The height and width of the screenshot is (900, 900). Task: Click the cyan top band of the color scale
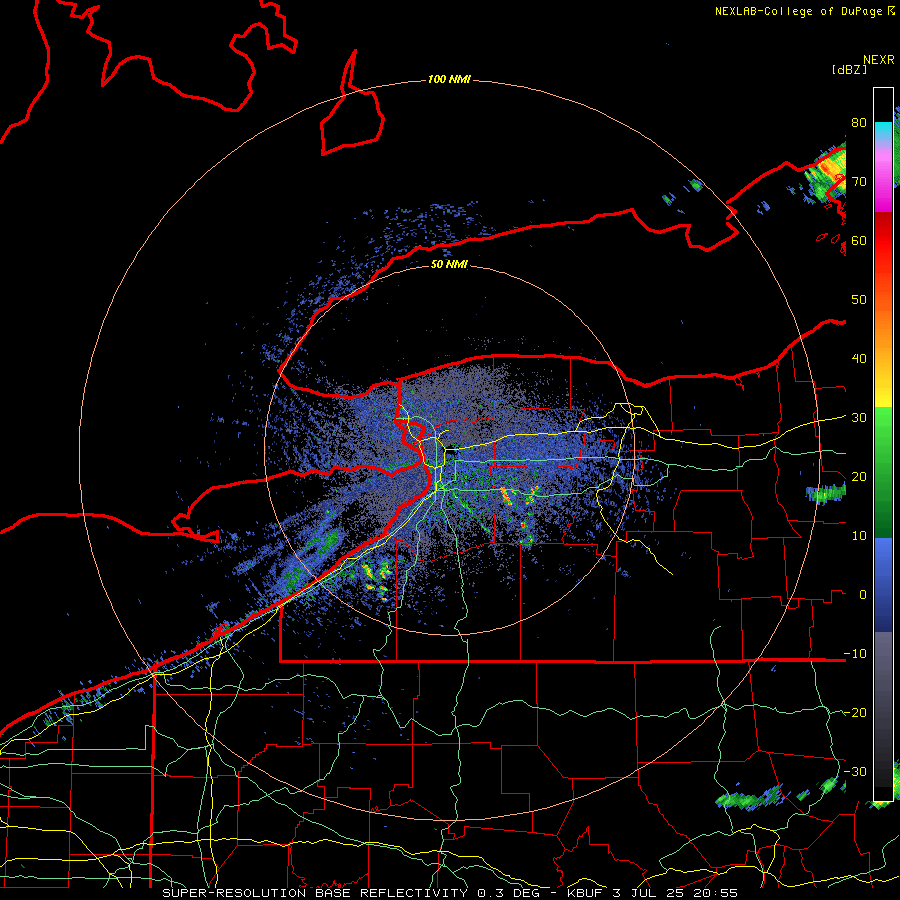point(883,129)
